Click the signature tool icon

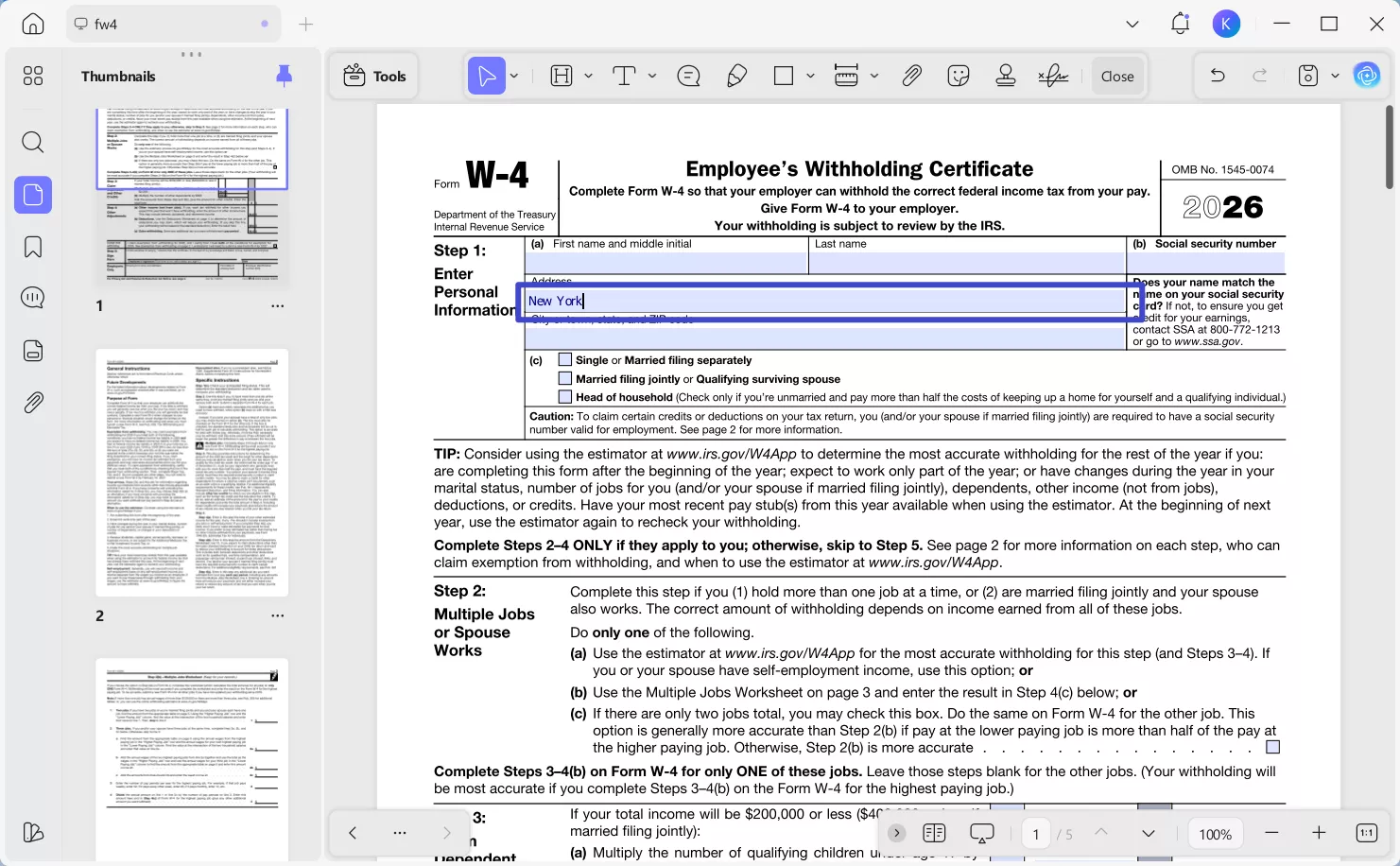1053,76
